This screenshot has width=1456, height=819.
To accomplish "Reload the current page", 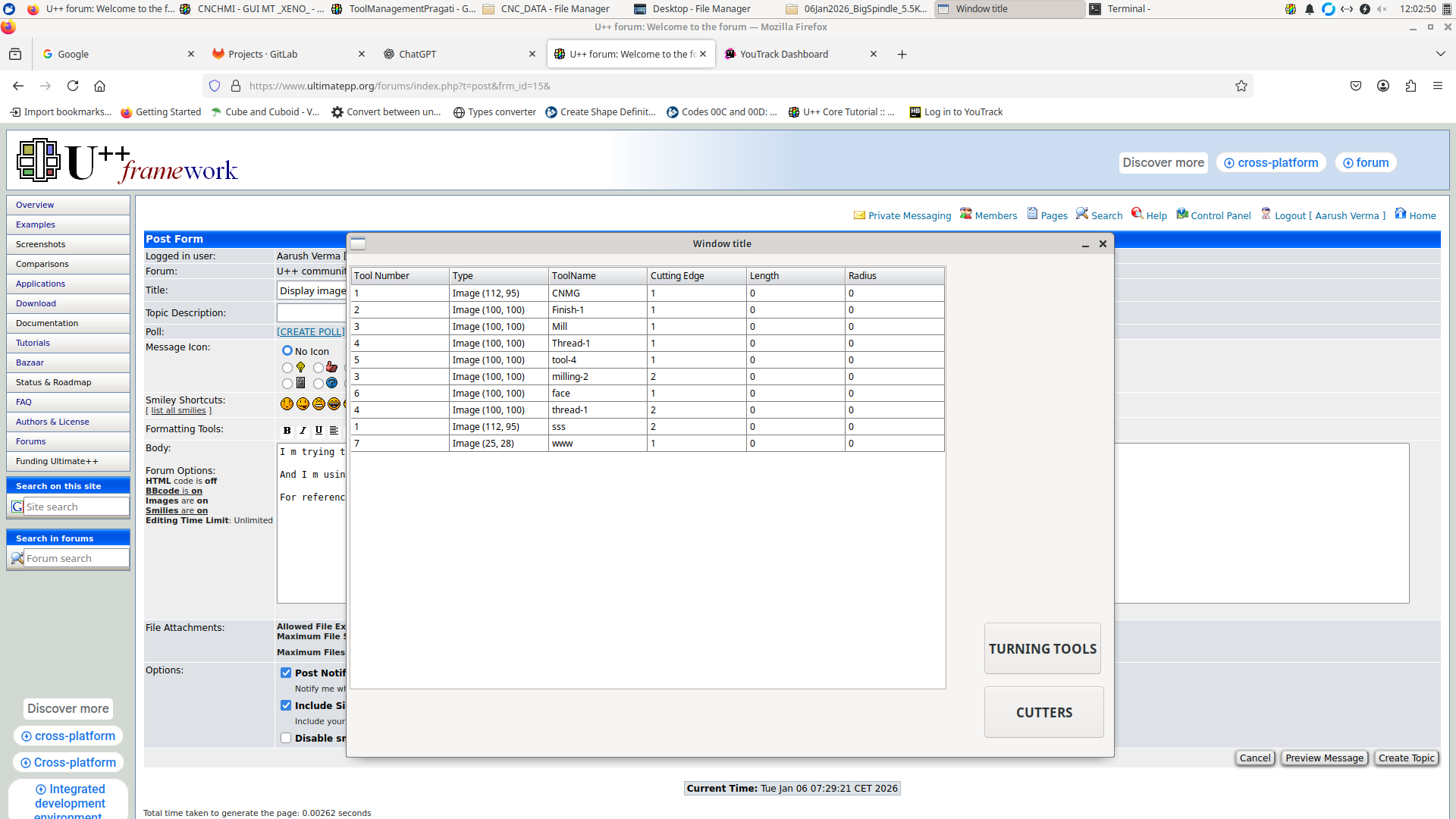I will click(x=73, y=86).
